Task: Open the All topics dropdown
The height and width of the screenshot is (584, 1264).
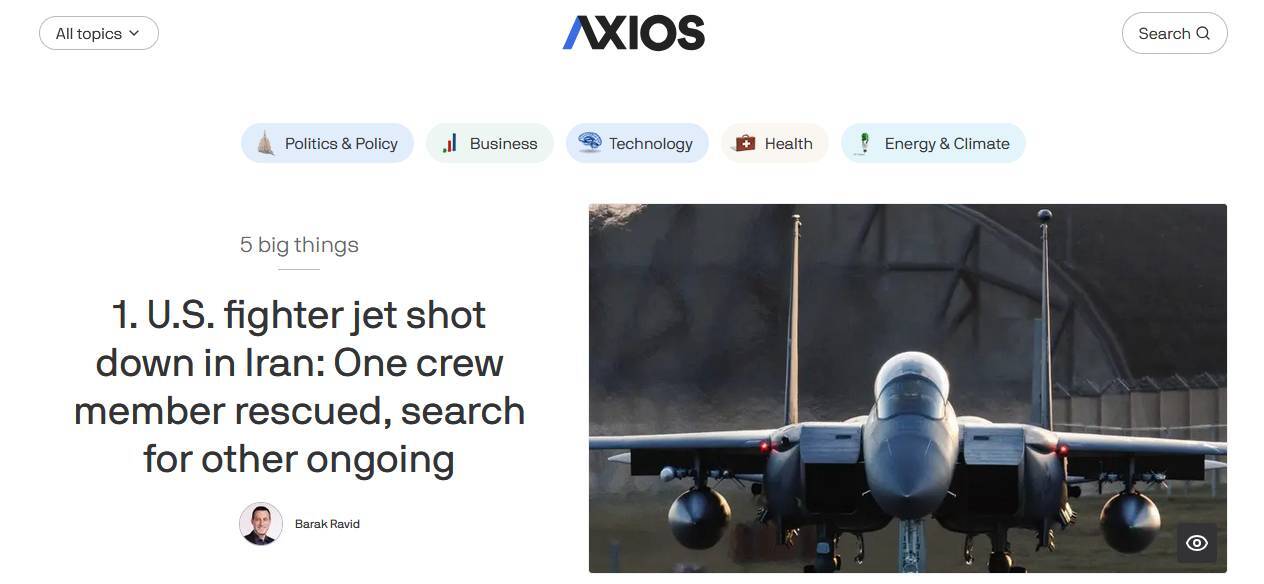Action: pos(99,33)
